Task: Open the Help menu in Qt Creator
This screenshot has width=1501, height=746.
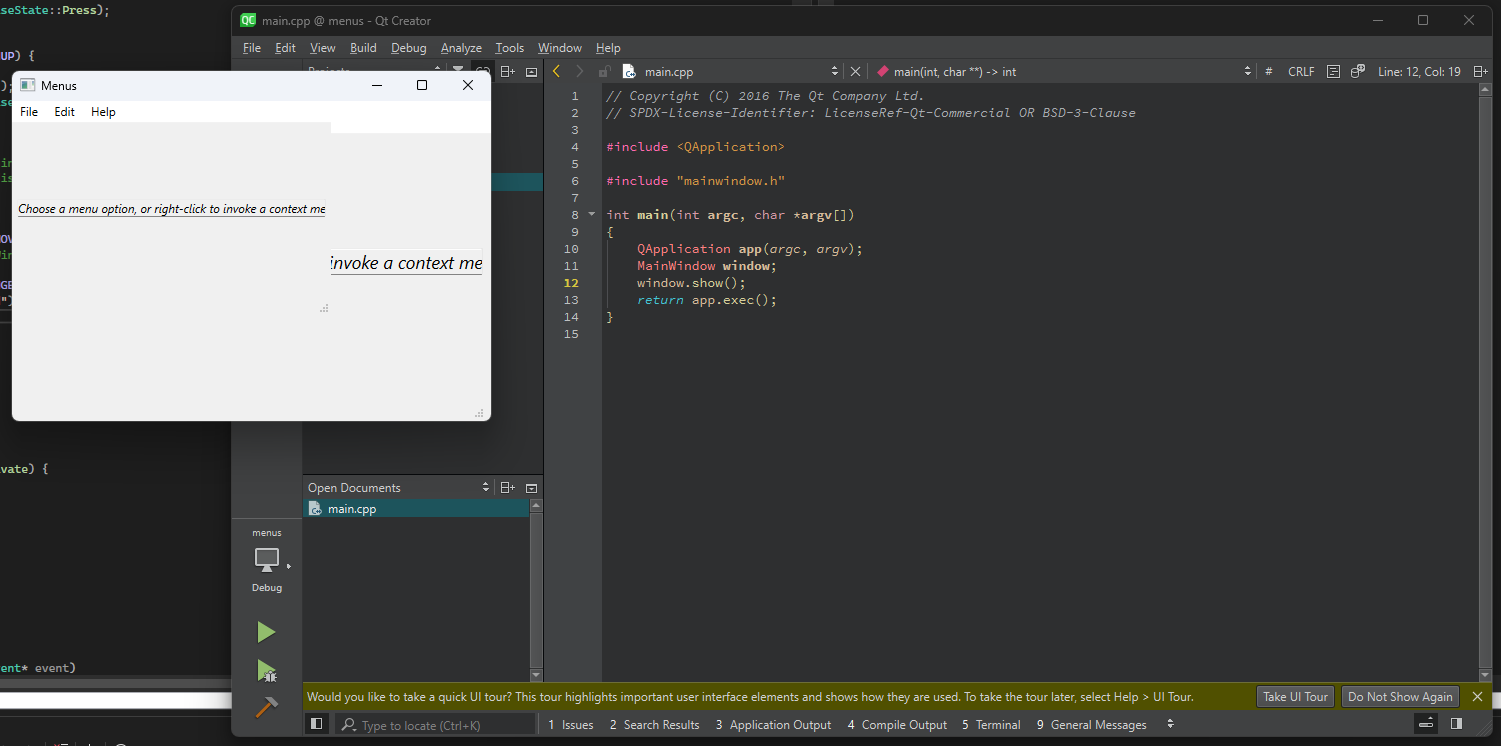Action: click(608, 47)
